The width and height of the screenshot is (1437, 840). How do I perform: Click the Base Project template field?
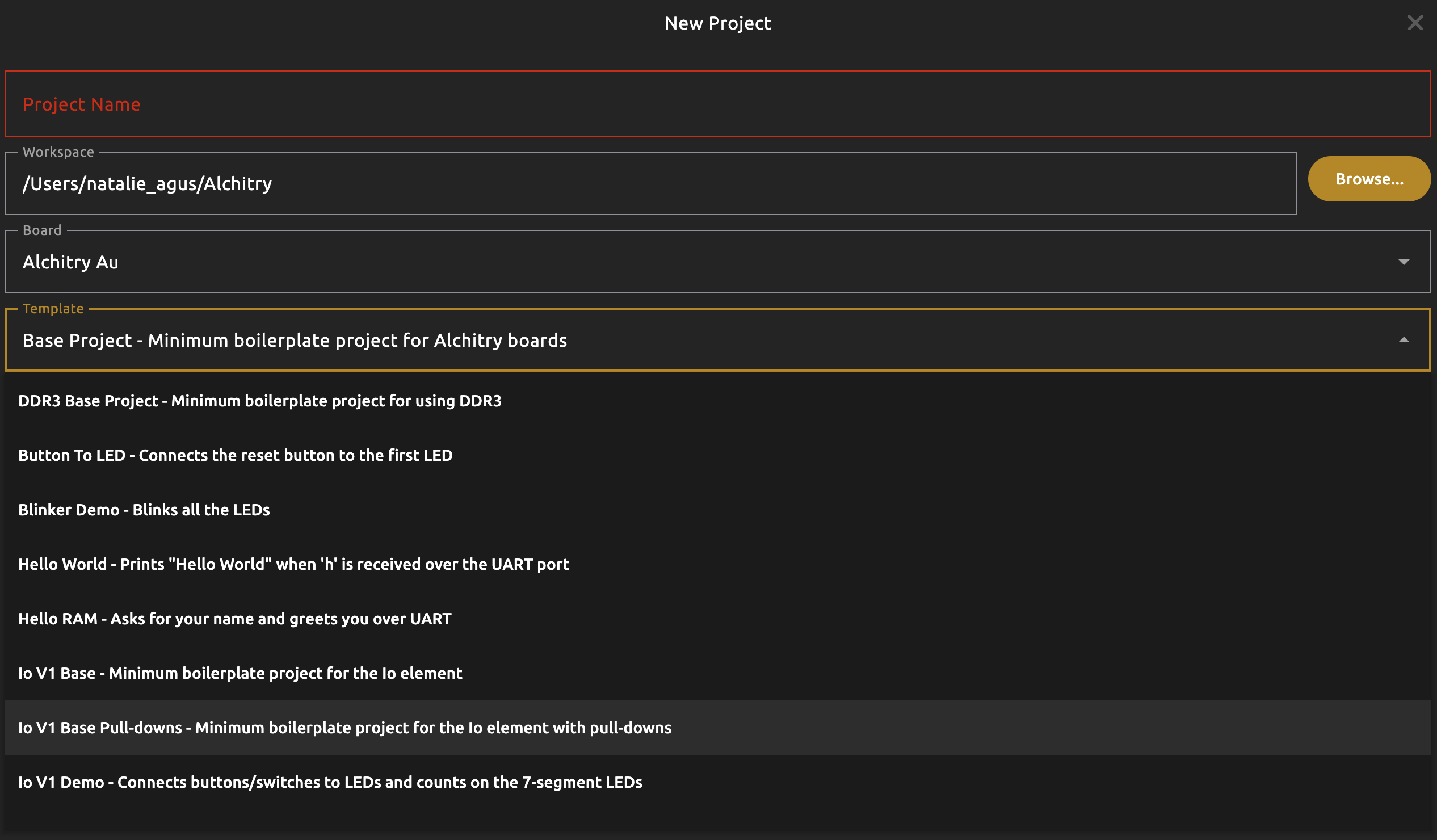(x=684, y=340)
